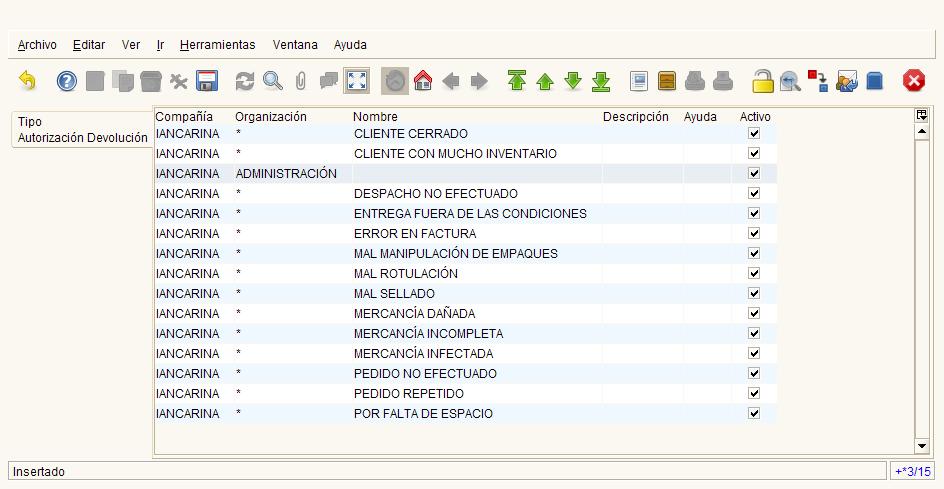Open the Report document icon
Image resolution: width=944 pixels, height=489 pixels.
pos(639,81)
